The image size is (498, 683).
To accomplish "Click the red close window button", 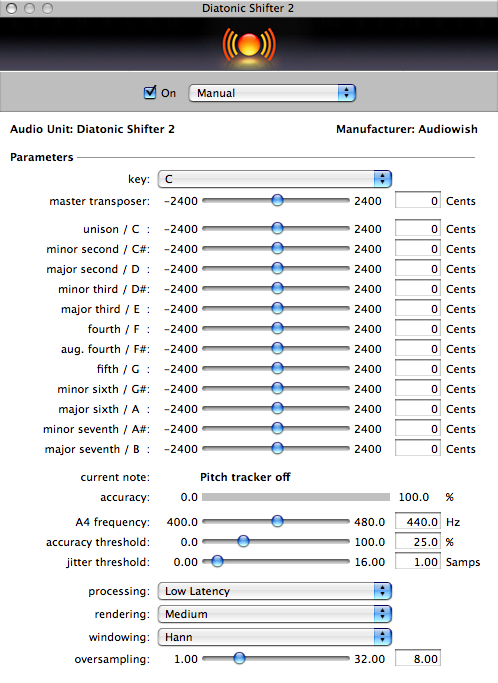I will [x=12, y=8].
